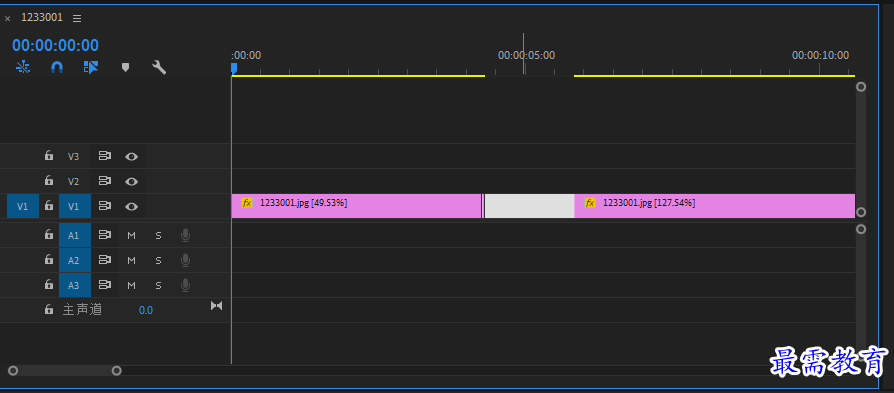Screen dimensions: 894x393
Task: Close the 1233001 sequence tab
Action: click(x=7, y=18)
